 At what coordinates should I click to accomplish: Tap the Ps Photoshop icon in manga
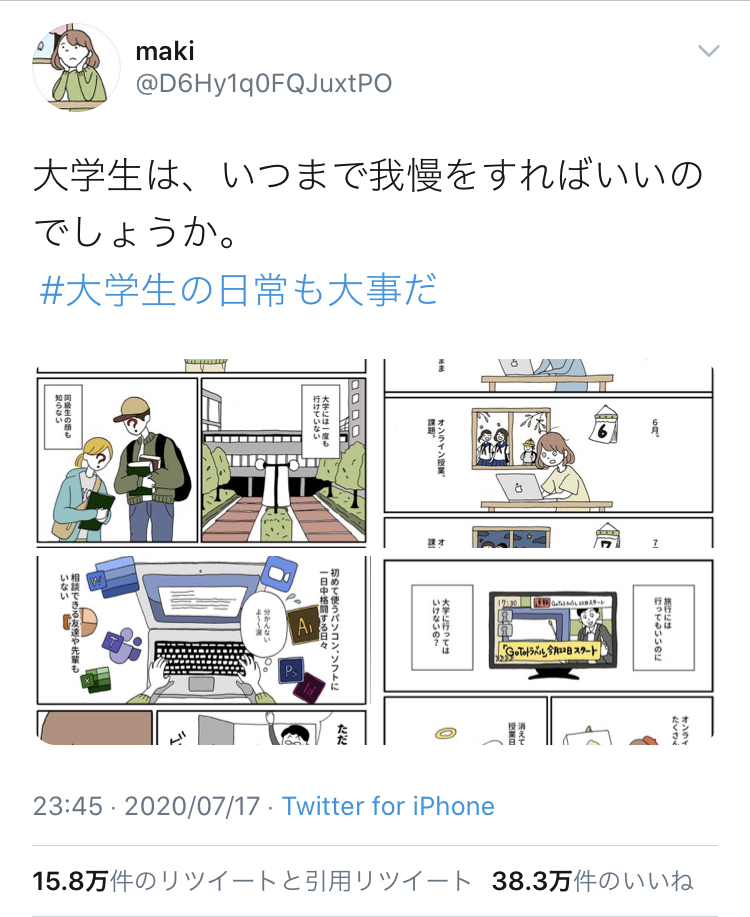(x=291, y=670)
